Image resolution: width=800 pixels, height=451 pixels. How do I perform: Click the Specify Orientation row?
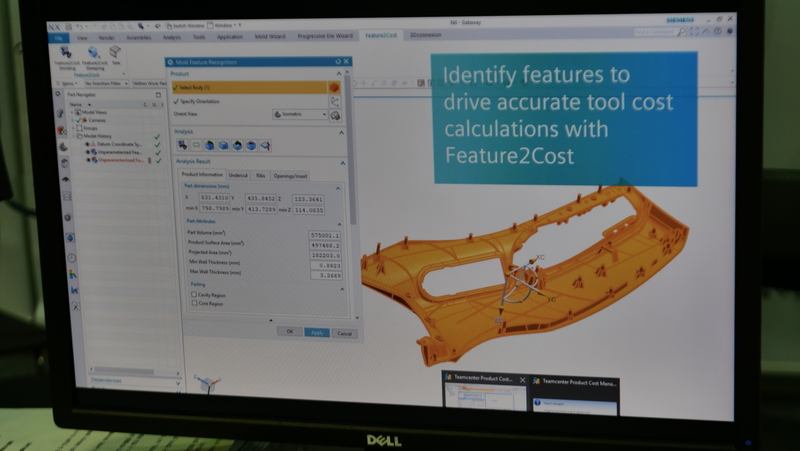tap(249, 101)
